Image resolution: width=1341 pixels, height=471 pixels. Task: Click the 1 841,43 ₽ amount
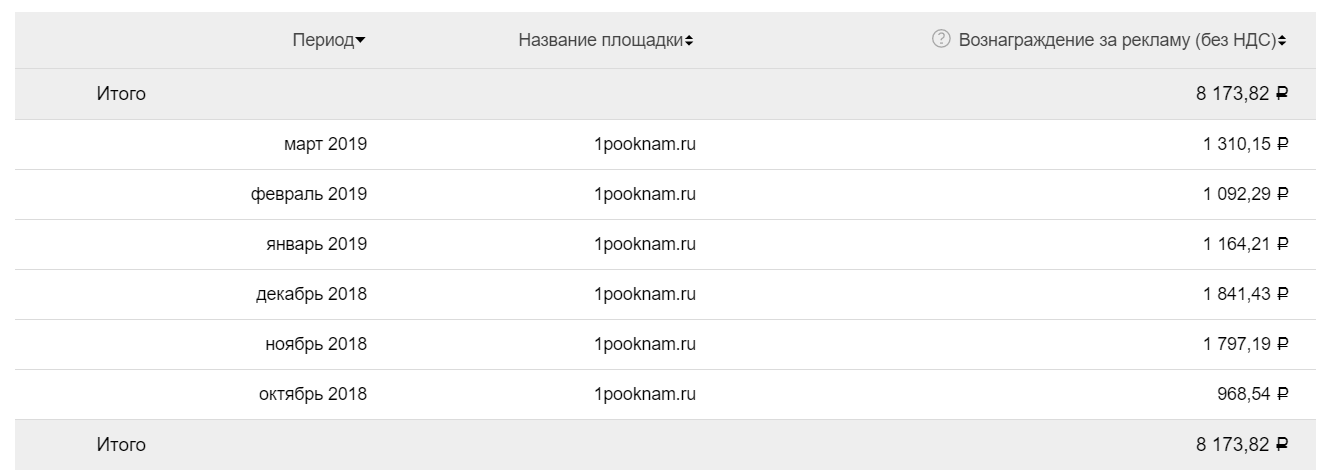pos(1245,294)
